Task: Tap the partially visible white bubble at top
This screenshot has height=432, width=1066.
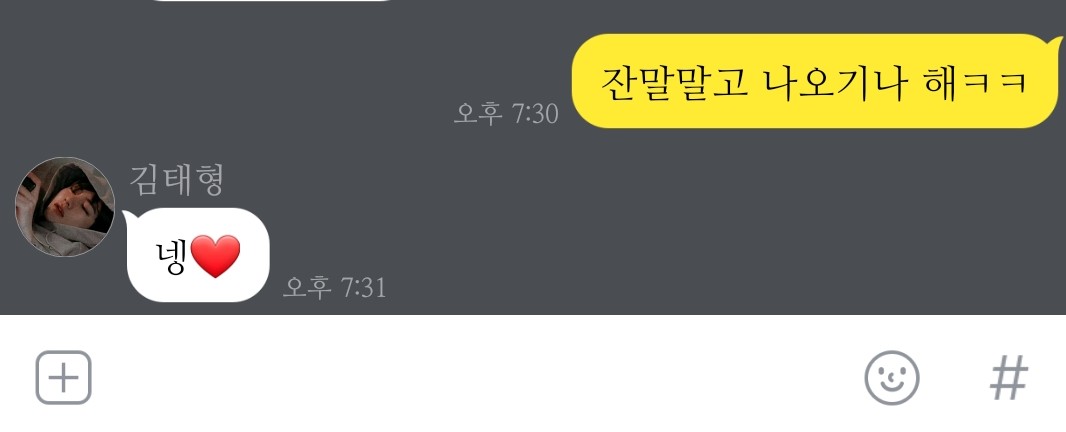Action: pyautogui.click(x=271, y=1)
